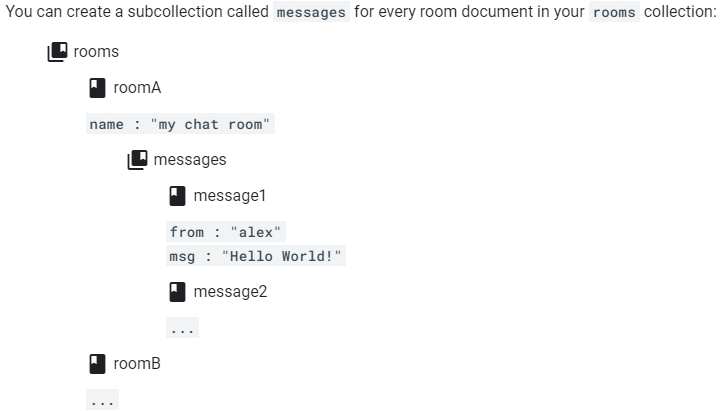Viewport: 723px width, 411px height.
Task: Select the roomB document label
Action: (137, 364)
